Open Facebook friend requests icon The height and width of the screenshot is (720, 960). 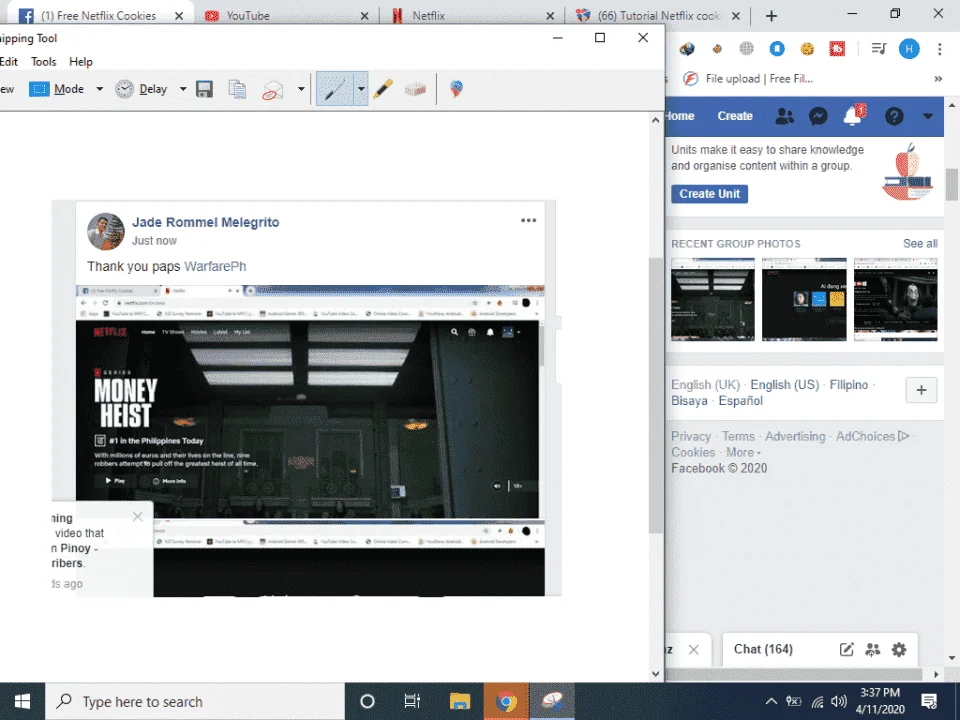click(x=784, y=116)
